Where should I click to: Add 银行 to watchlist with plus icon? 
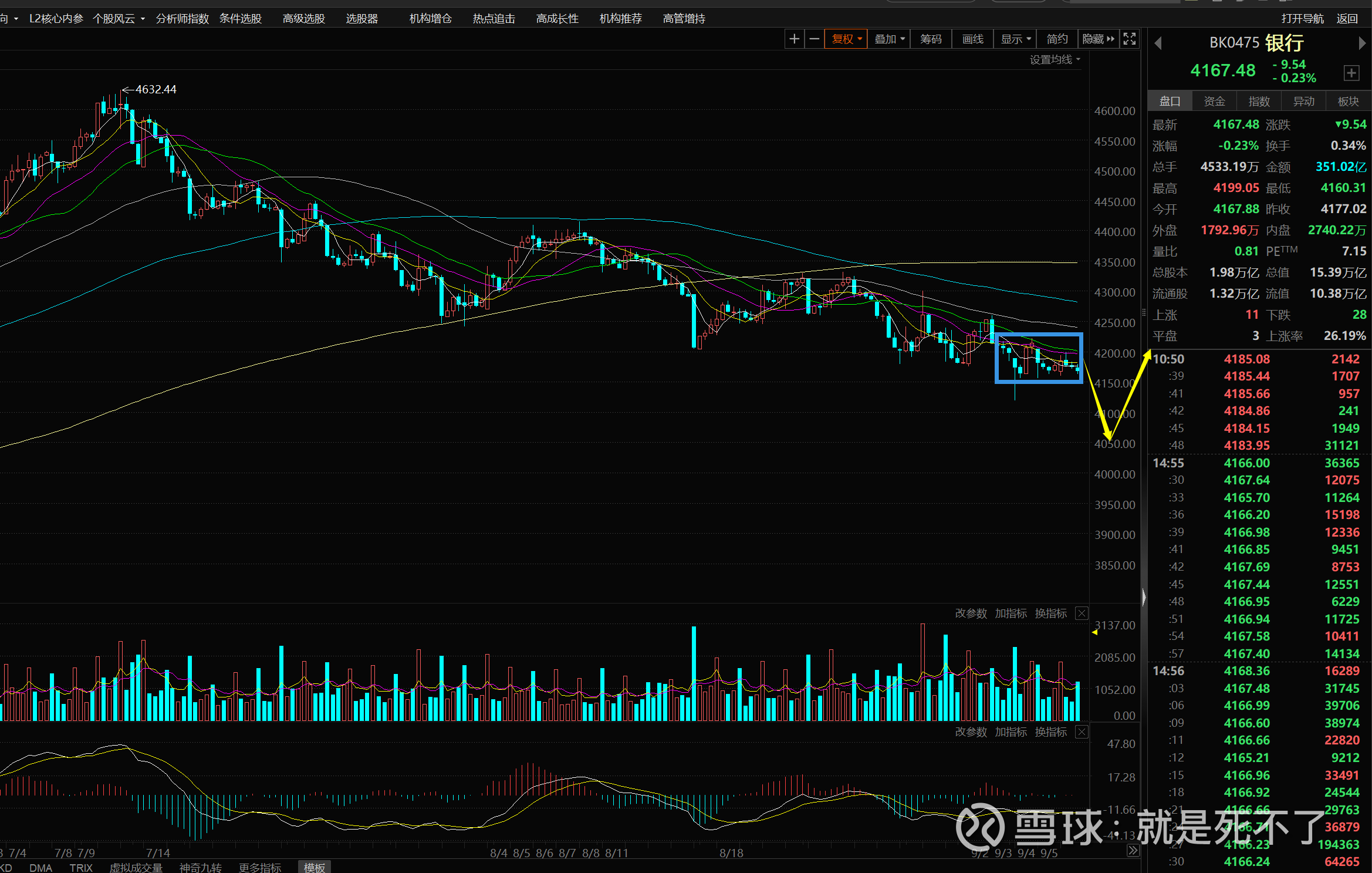pyautogui.click(x=1351, y=73)
